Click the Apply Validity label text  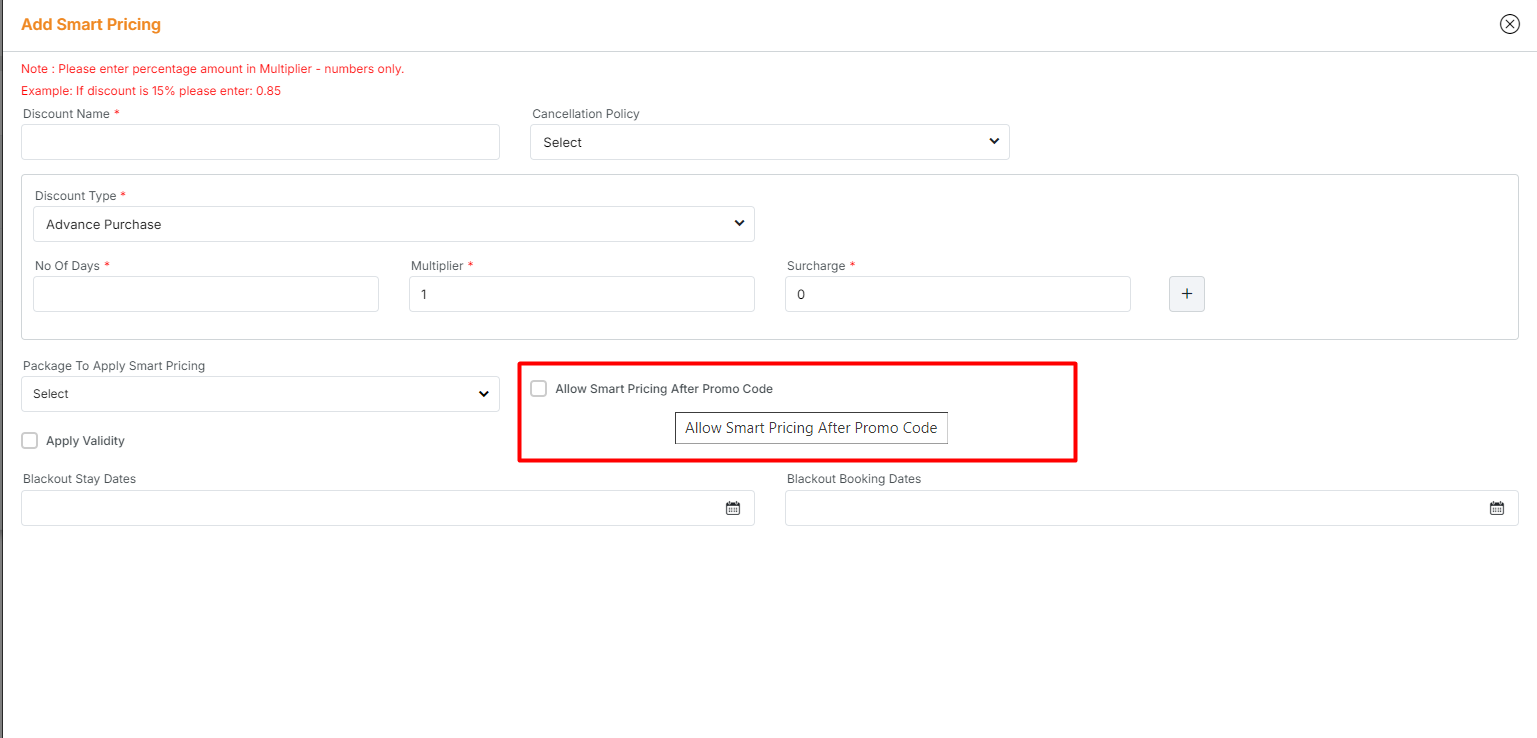click(85, 441)
